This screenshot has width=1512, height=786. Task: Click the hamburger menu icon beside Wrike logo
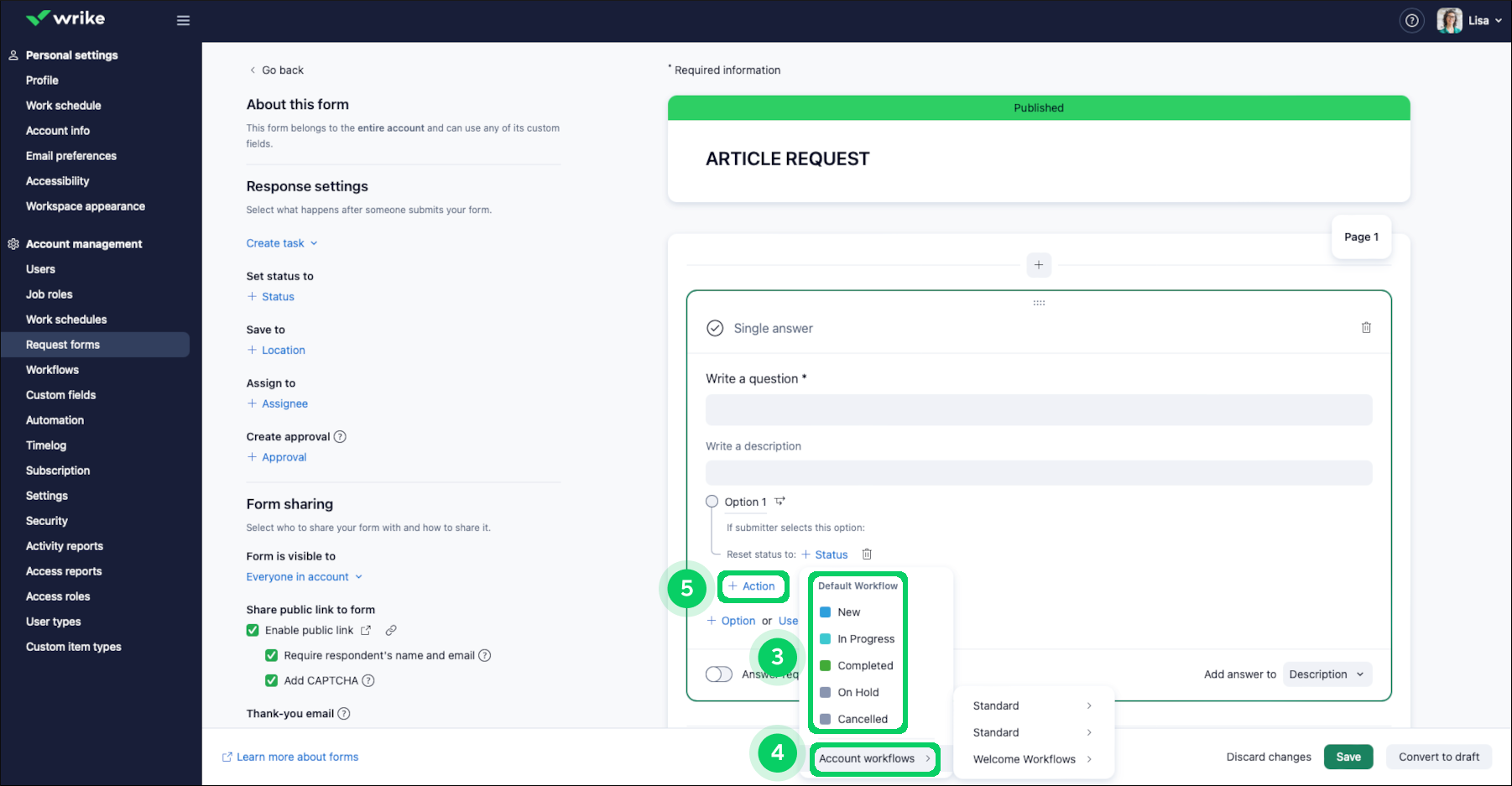point(183,20)
